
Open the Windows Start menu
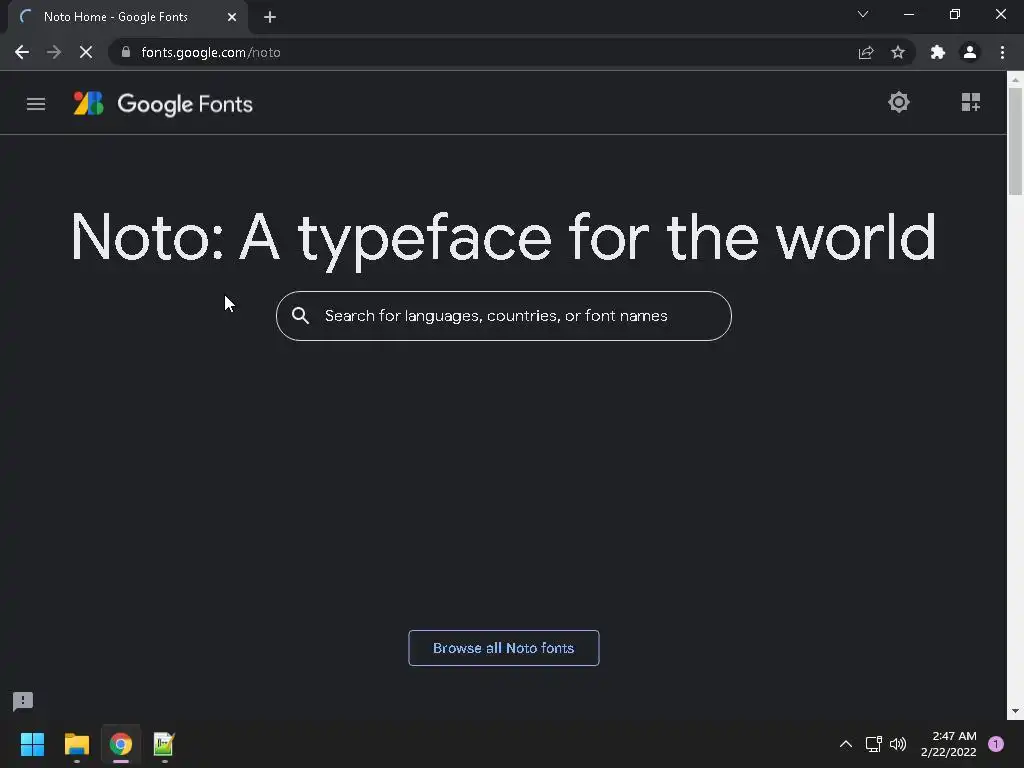pos(32,744)
